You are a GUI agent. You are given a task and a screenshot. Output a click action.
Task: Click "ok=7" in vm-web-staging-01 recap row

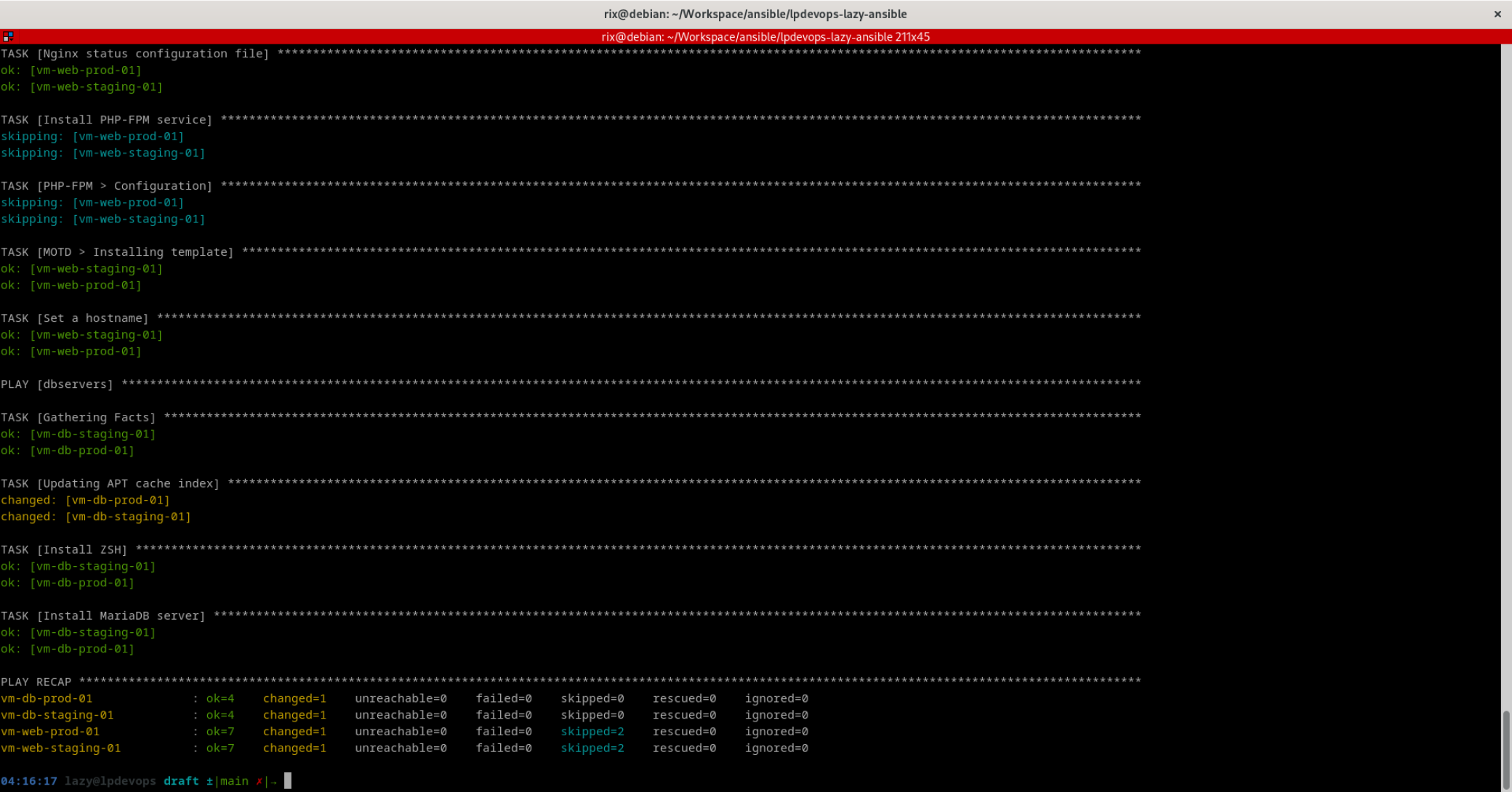coord(220,748)
